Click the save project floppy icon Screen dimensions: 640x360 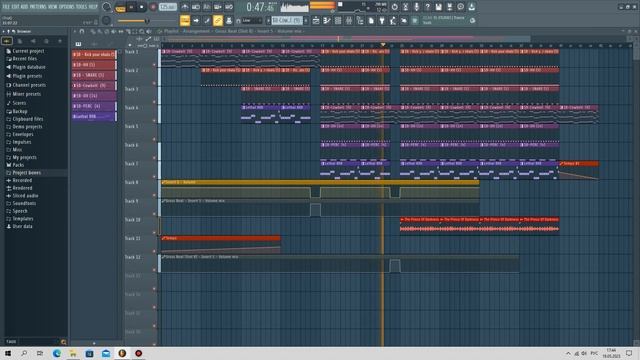pos(438,7)
